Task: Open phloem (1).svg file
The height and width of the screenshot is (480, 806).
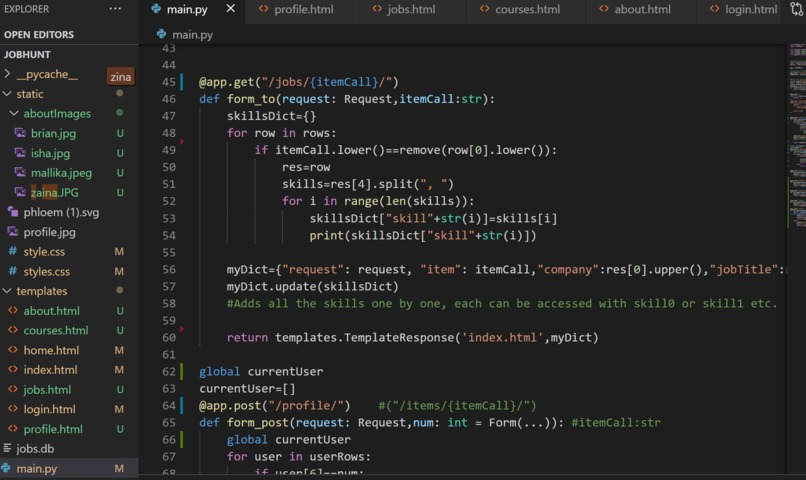Action: coord(61,212)
